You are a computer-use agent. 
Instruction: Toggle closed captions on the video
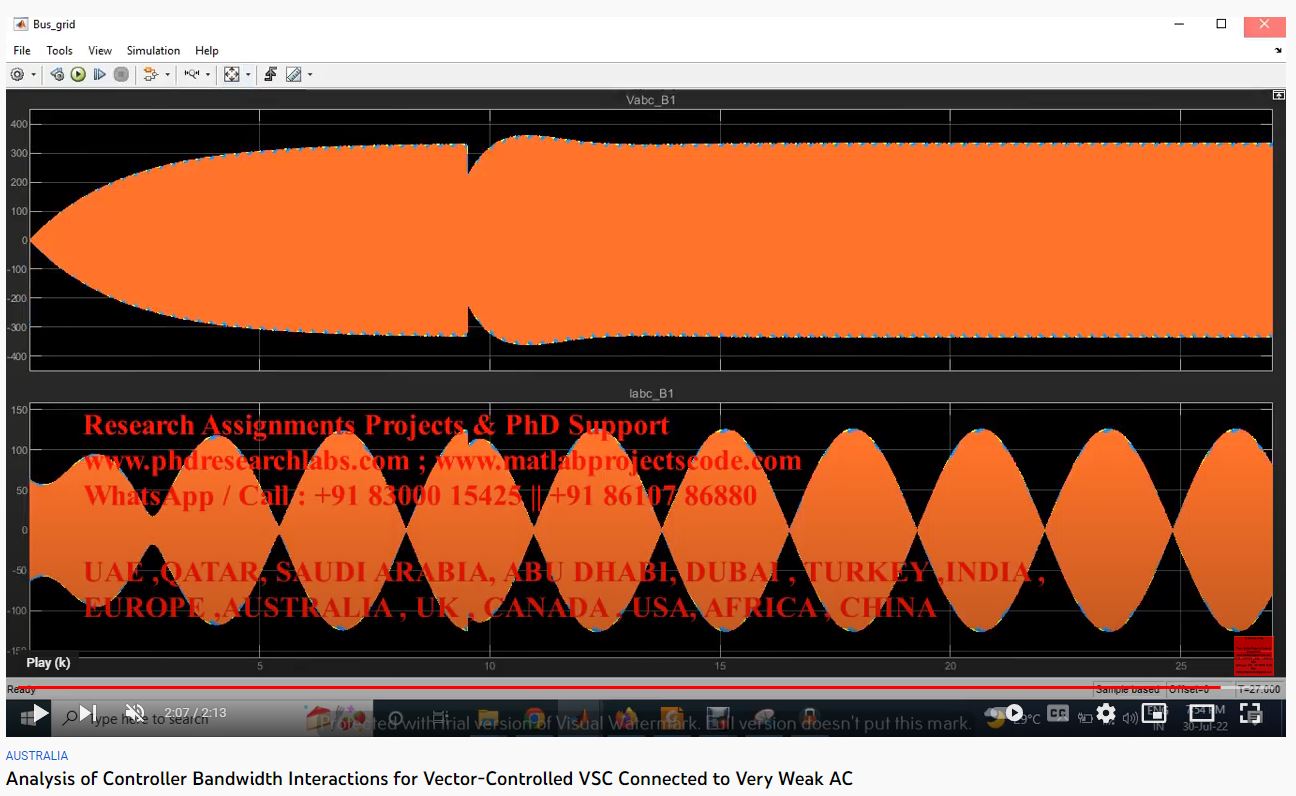coord(1057,713)
